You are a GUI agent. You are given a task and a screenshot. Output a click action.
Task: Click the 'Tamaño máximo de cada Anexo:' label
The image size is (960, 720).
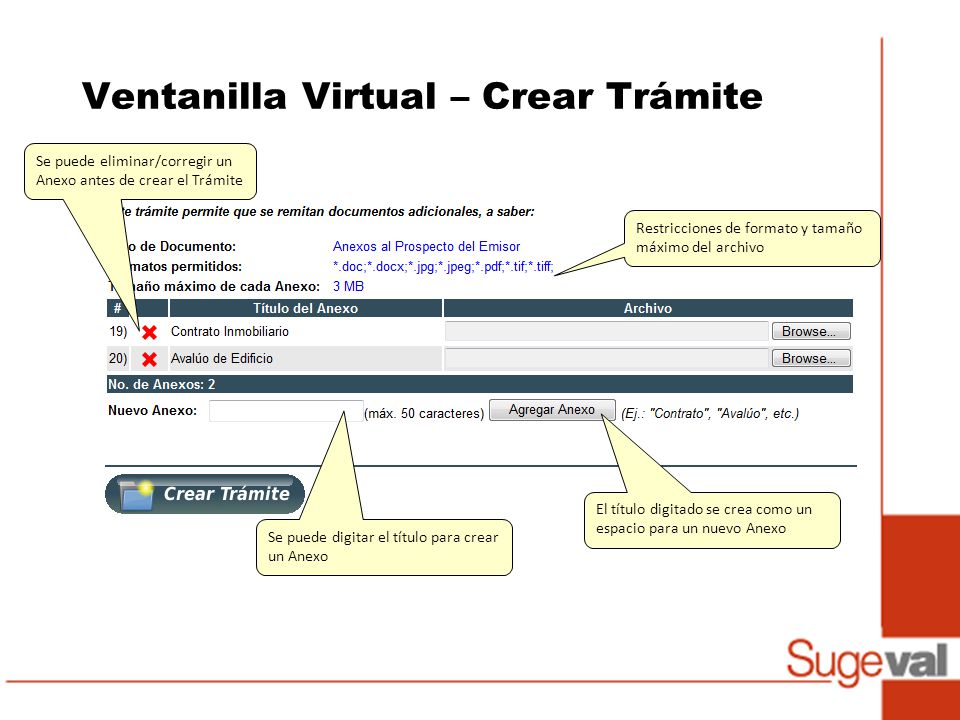click(x=214, y=286)
